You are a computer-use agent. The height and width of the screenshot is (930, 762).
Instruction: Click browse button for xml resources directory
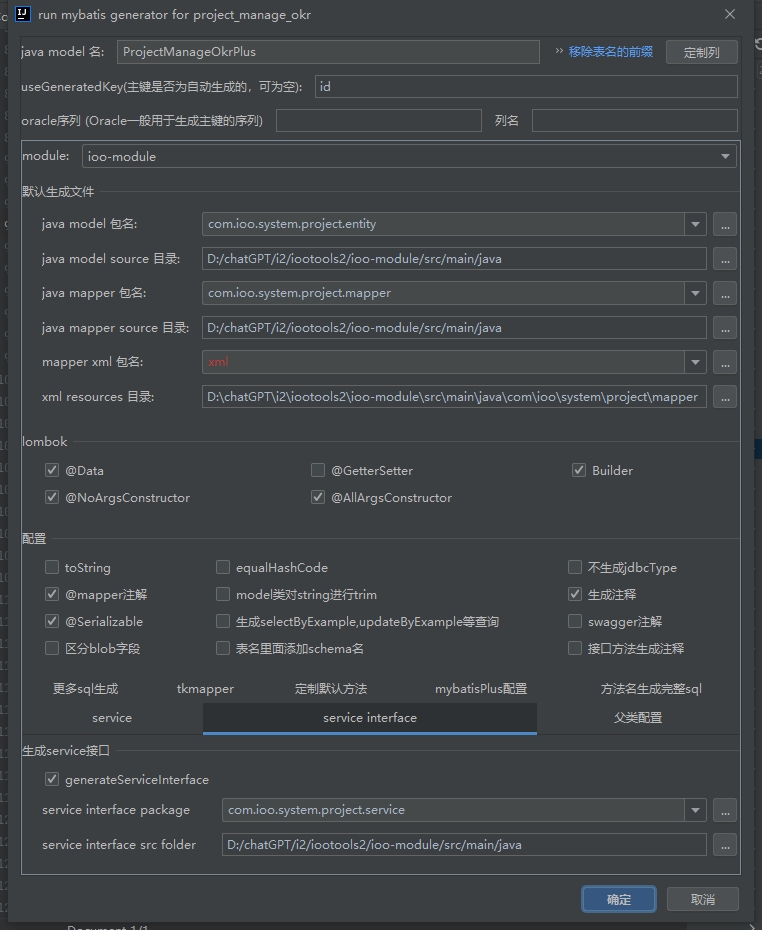725,397
